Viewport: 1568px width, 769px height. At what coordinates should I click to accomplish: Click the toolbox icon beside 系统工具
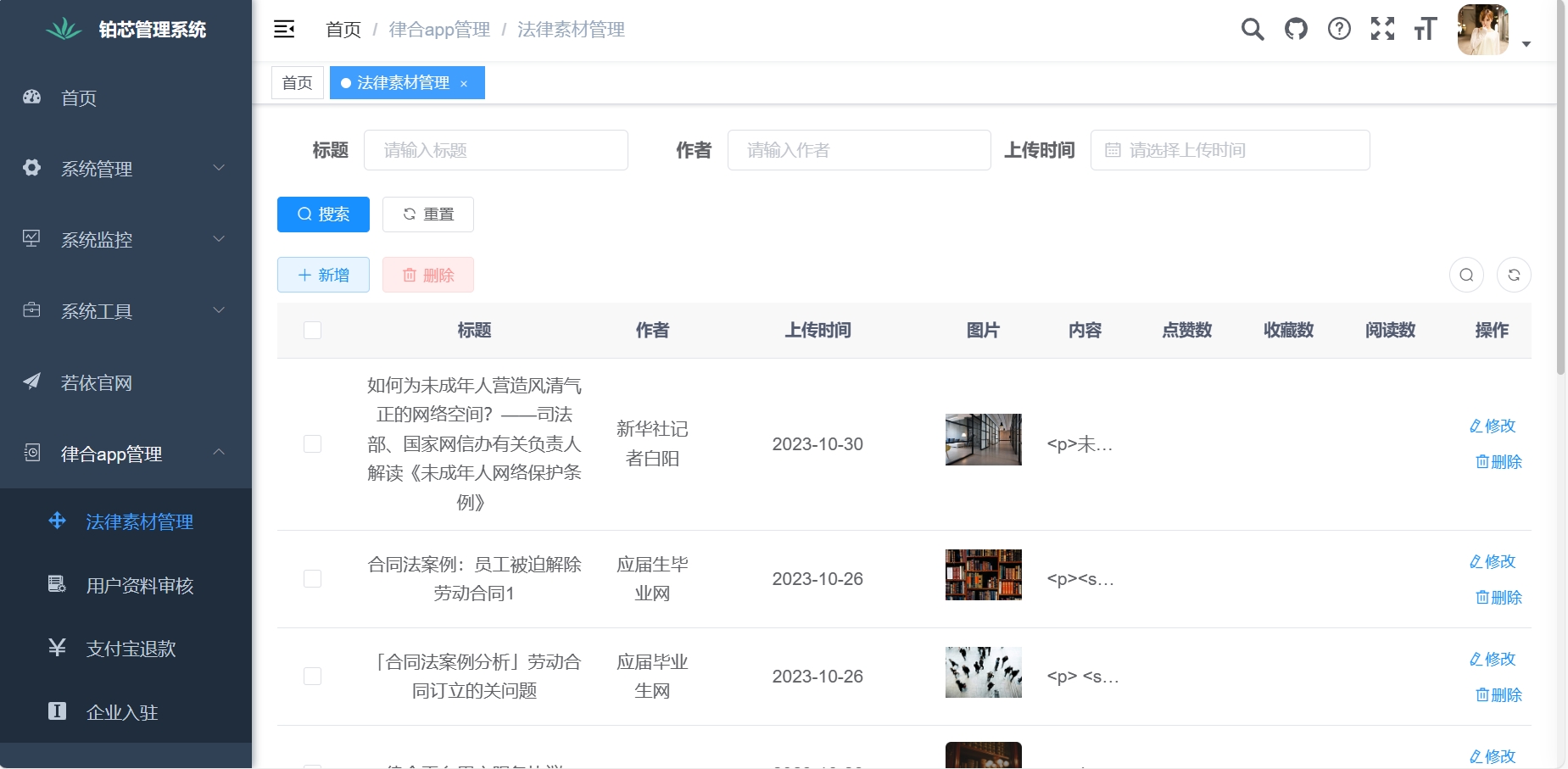point(32,310)
